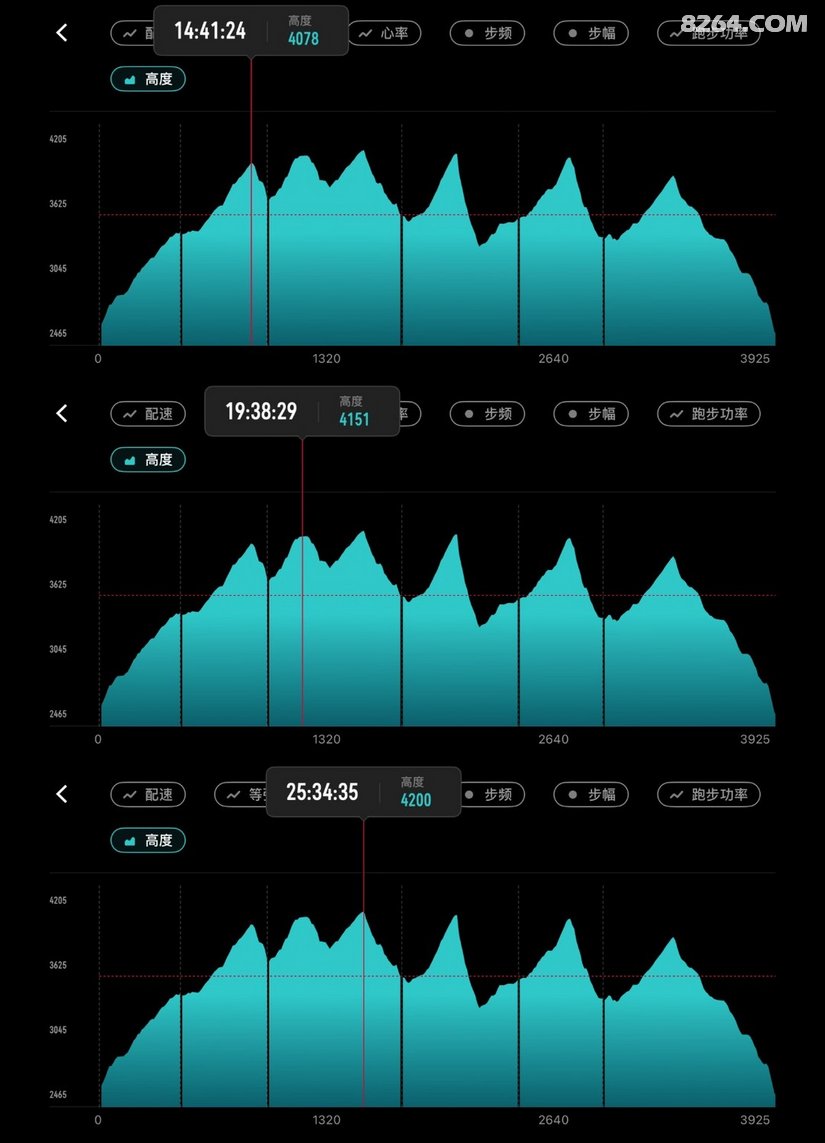Click axis label 3925 below the 25:34:35 chart
The height and width of the screenshot is (1143, 825).
[755, 1119]
